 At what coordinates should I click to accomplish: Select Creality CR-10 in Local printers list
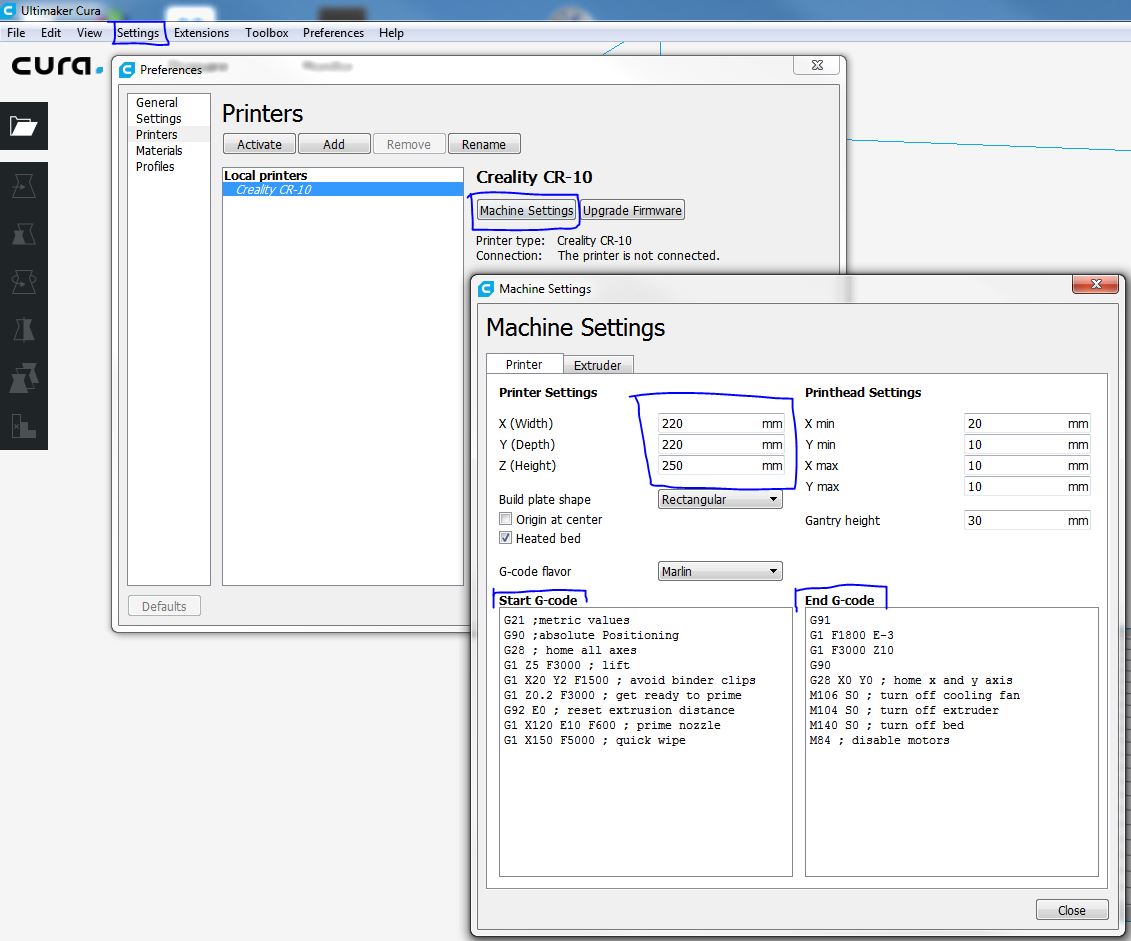click(343, 190)
